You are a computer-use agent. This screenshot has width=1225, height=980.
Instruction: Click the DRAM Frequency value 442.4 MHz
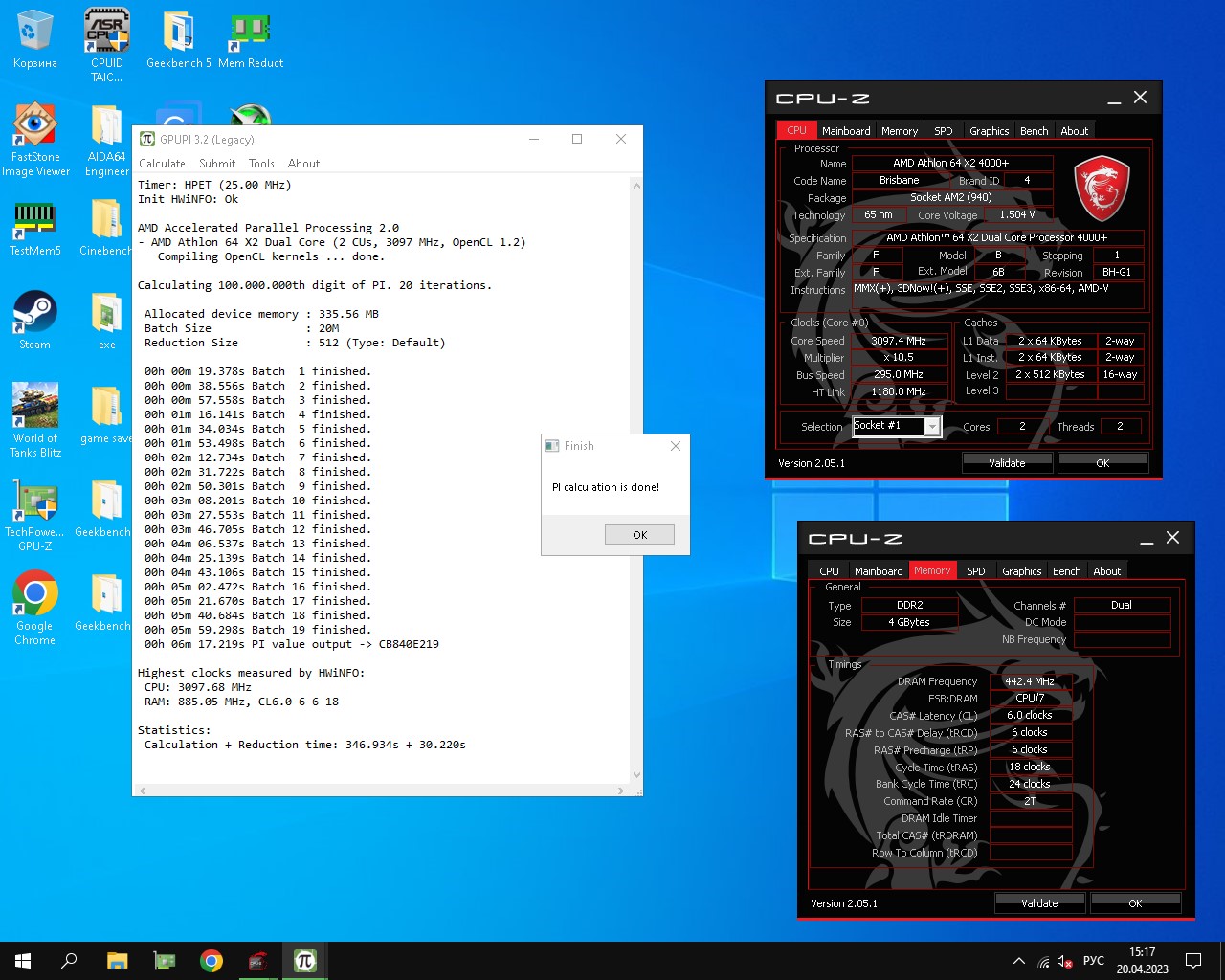click(1031, 681)
